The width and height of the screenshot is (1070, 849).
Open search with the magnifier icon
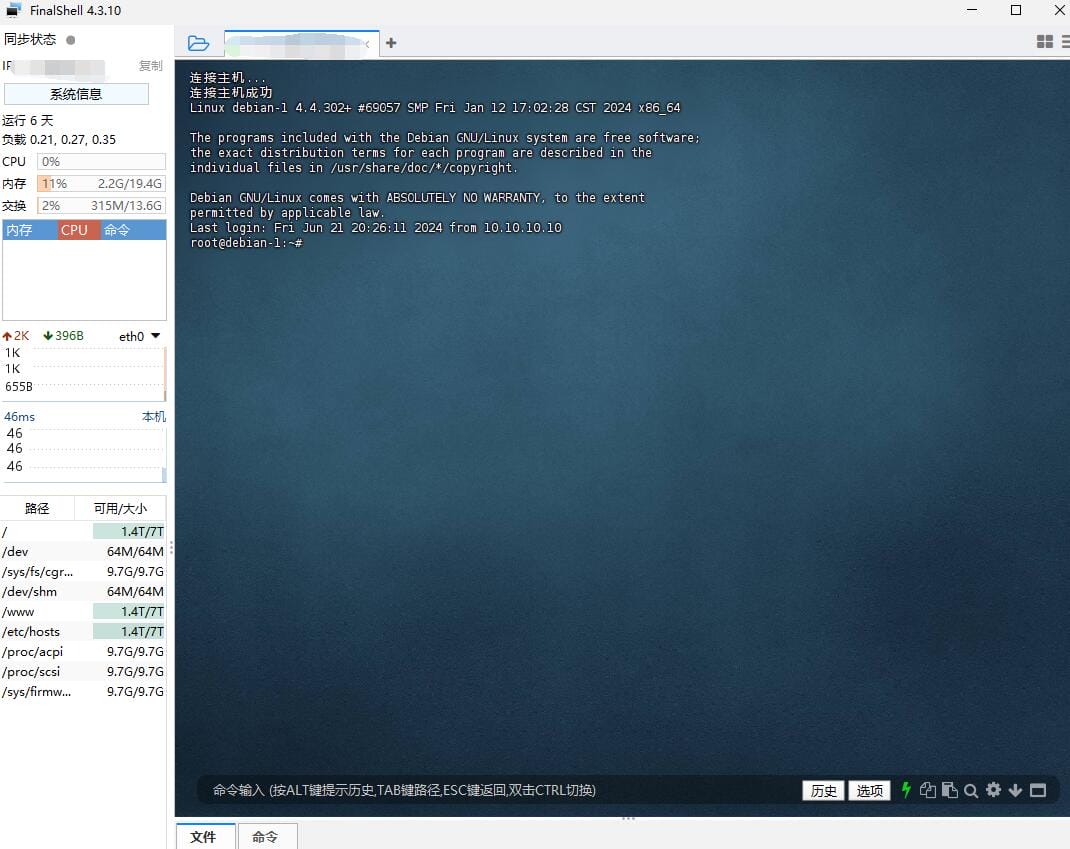970,790
